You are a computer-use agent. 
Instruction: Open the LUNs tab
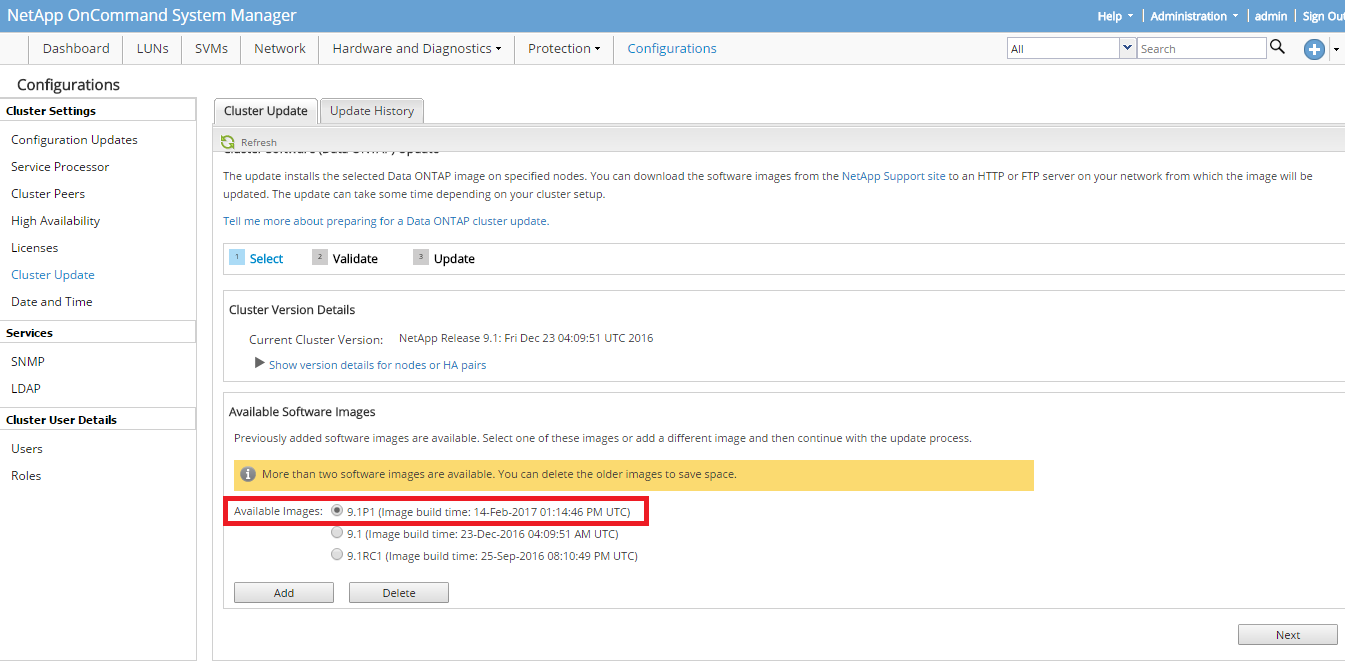click(x=152, y=48)
